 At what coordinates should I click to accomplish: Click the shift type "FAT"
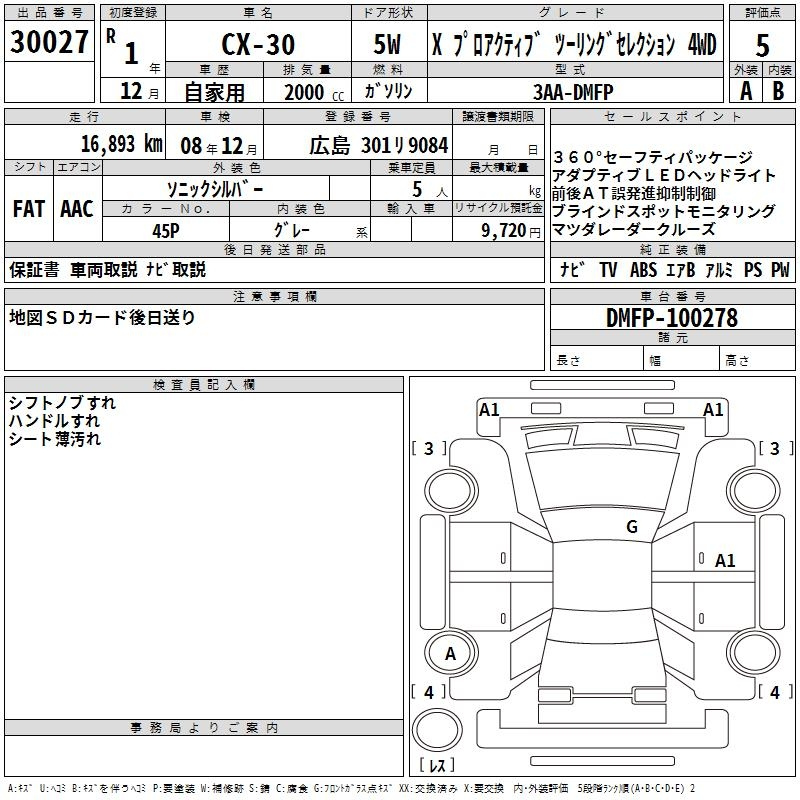pyautogui.click(x=29, y=209)
